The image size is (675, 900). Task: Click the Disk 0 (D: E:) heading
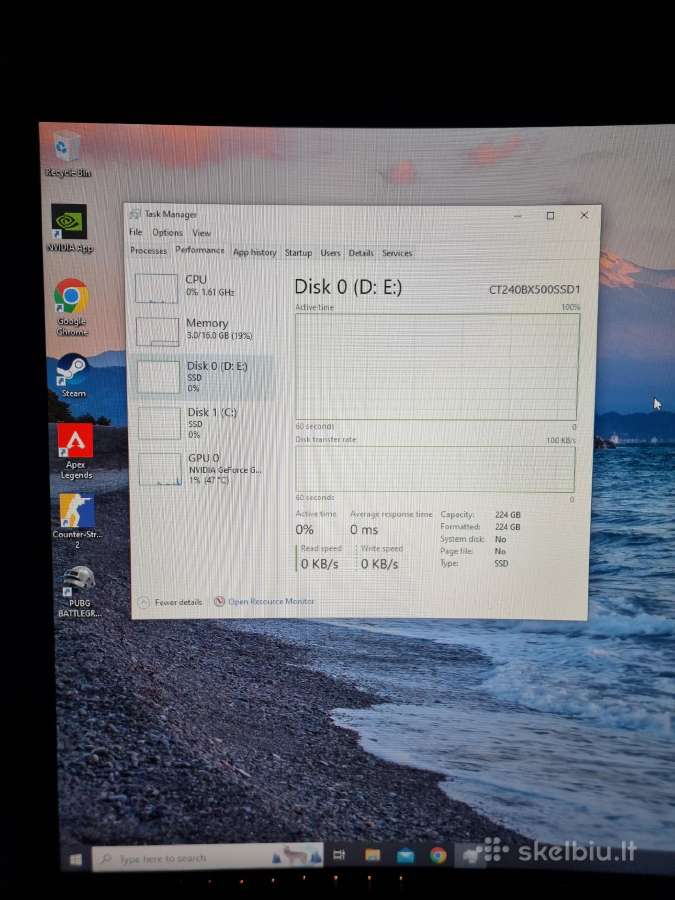tap(348, 287)
